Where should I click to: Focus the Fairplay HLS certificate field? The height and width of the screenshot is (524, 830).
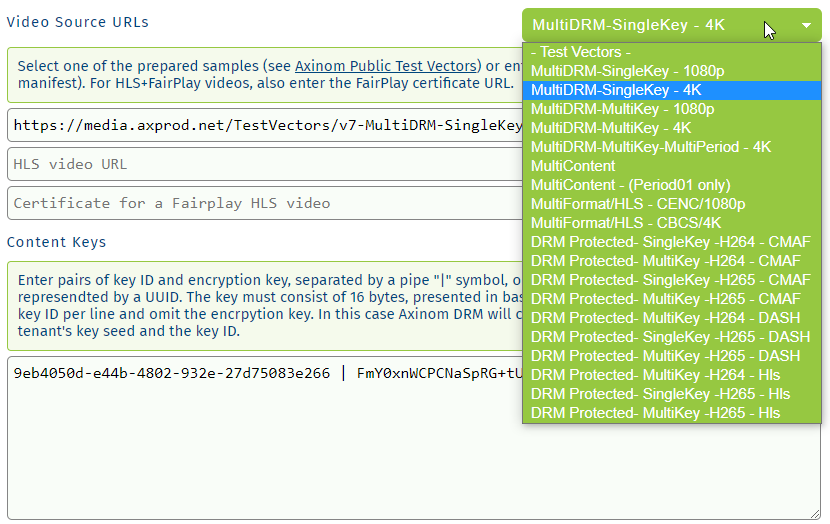(x=260, y=203)
